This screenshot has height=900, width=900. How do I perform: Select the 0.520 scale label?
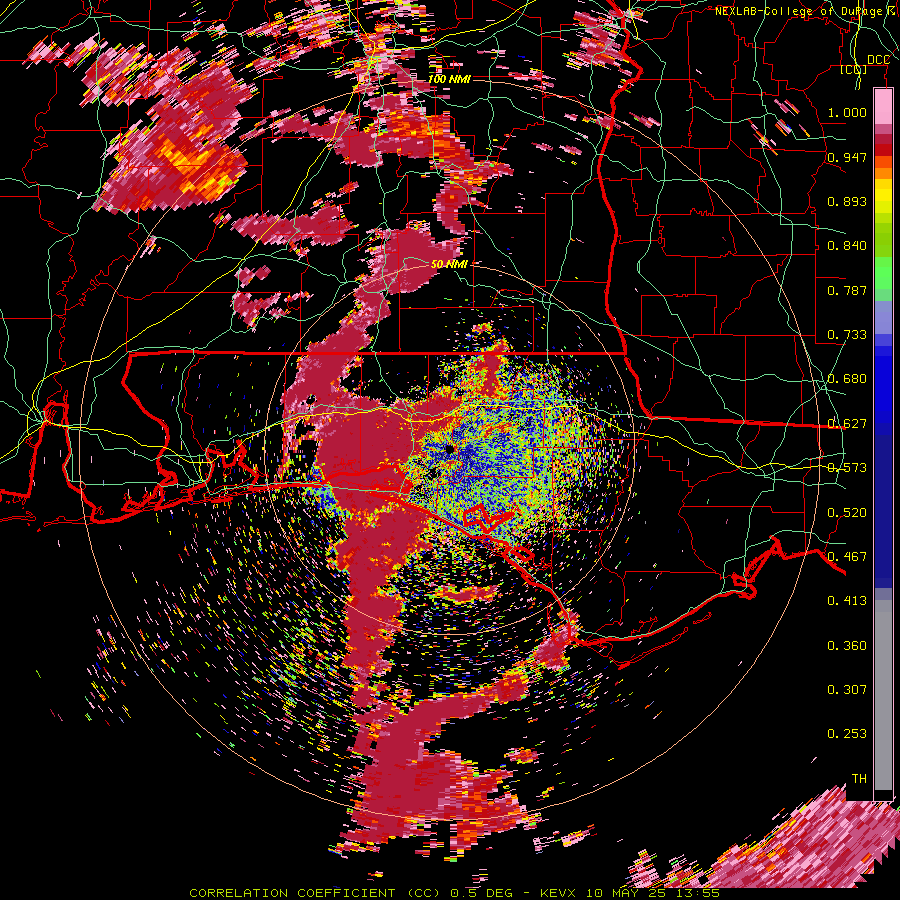[x=847, y=513]
